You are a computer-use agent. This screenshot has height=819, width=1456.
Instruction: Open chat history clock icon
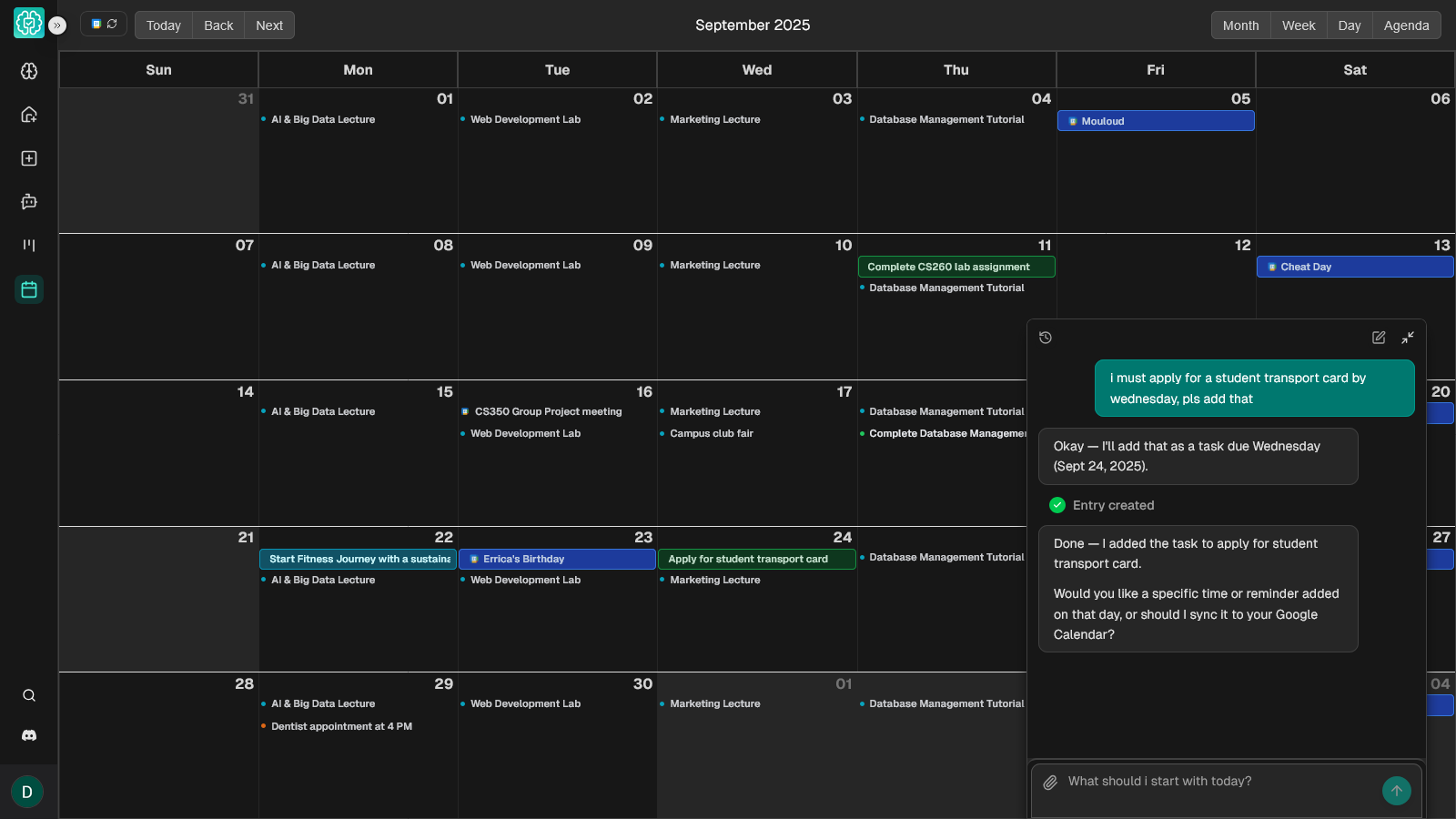click(x=1046, y=338)
